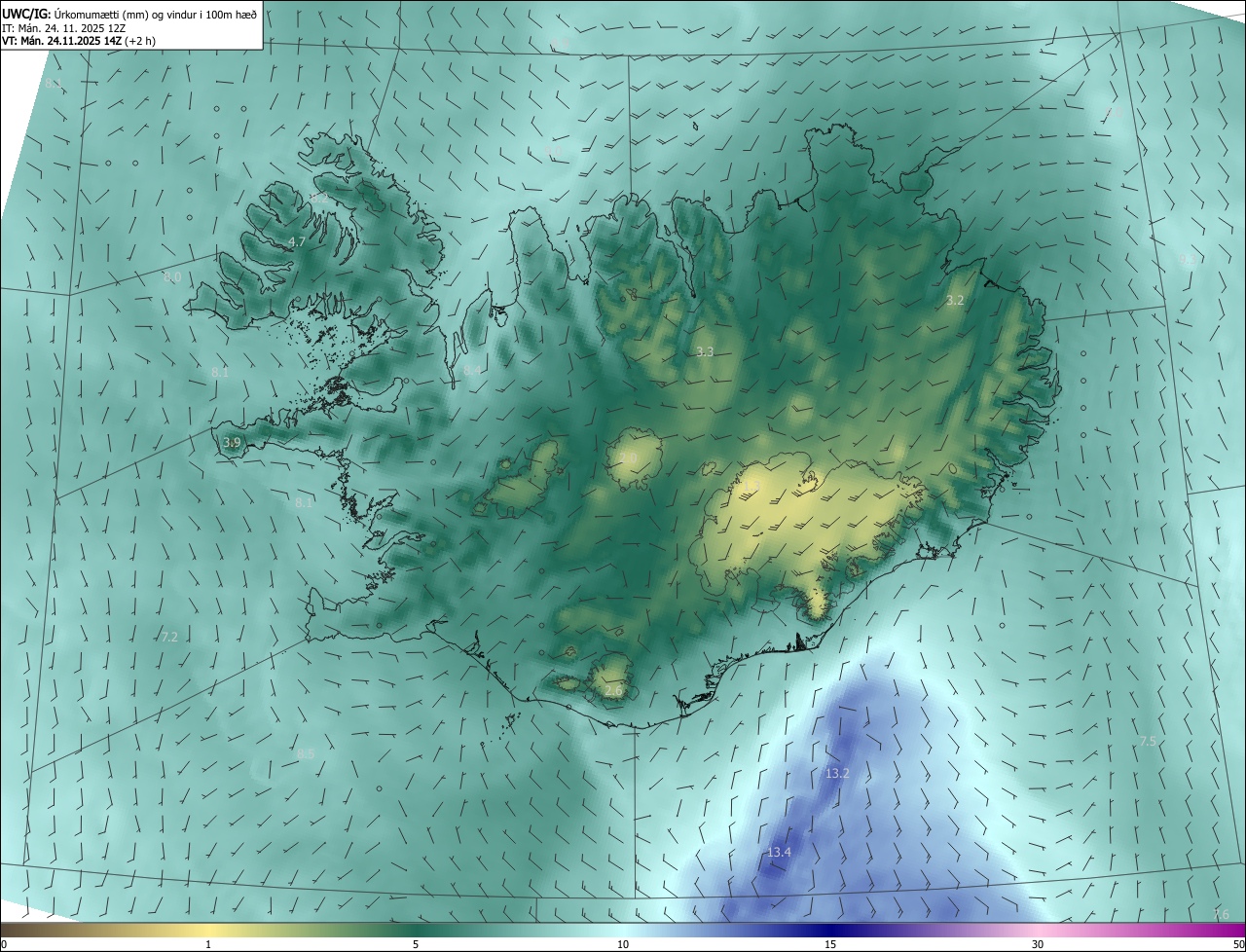Click the 8.4 value label on the map
Image resolution: width=1246 pixels, height=952 pixels.
pyautogui.click(x=472, y=371)
